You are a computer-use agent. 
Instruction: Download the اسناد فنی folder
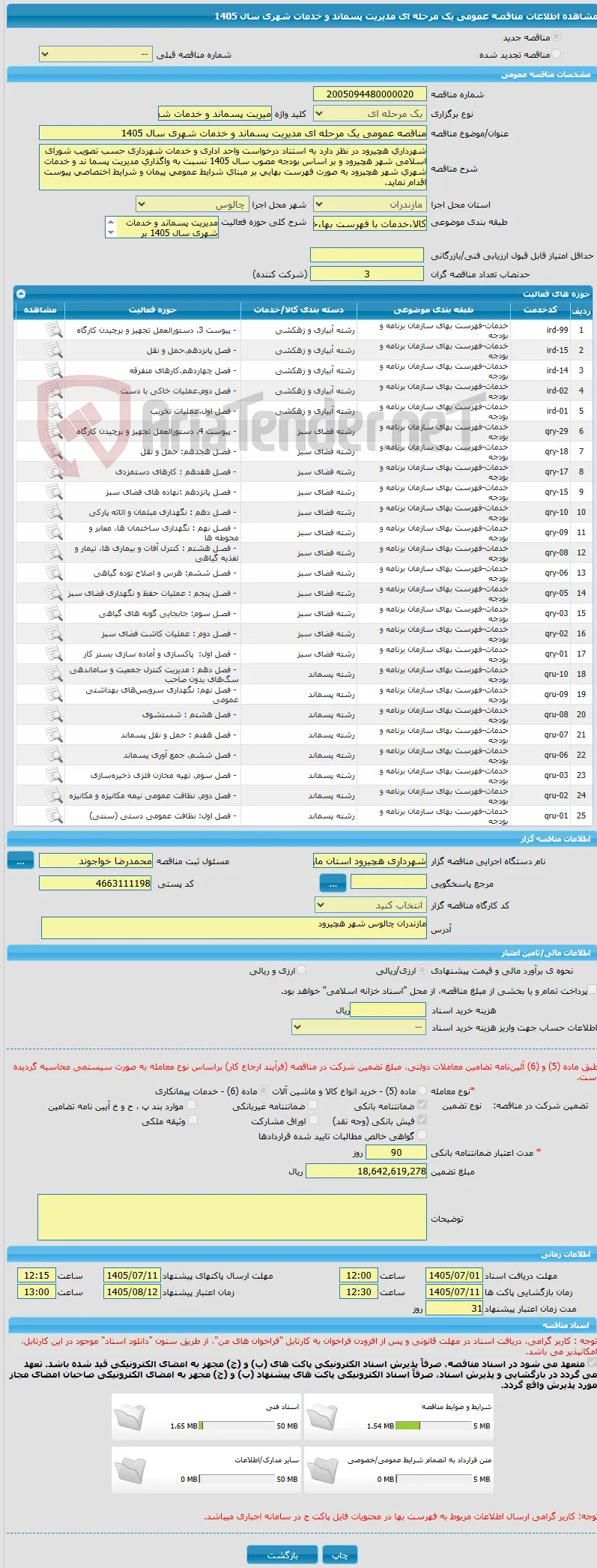pyautogui.click(x=130, y=1416)
